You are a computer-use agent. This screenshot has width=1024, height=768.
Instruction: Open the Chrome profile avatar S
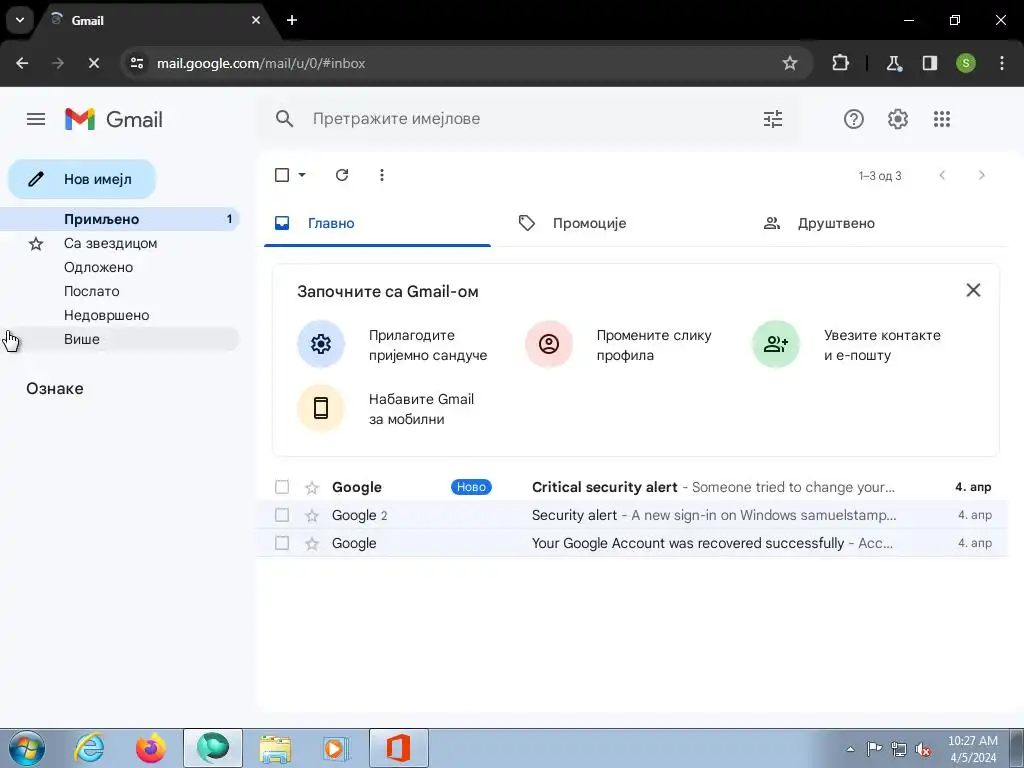(x=966, y=63)
